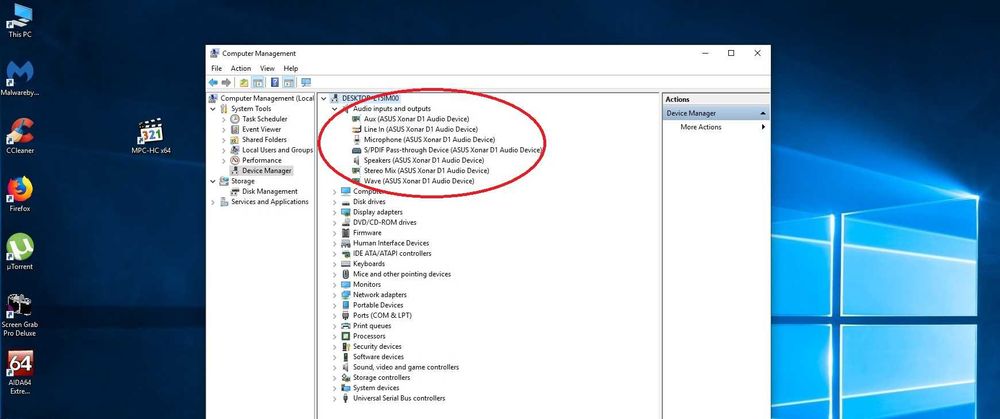The width and height of the screenshot is (1000, 419).
Task: Select the Storage controllers row
Action: (381, 378)
